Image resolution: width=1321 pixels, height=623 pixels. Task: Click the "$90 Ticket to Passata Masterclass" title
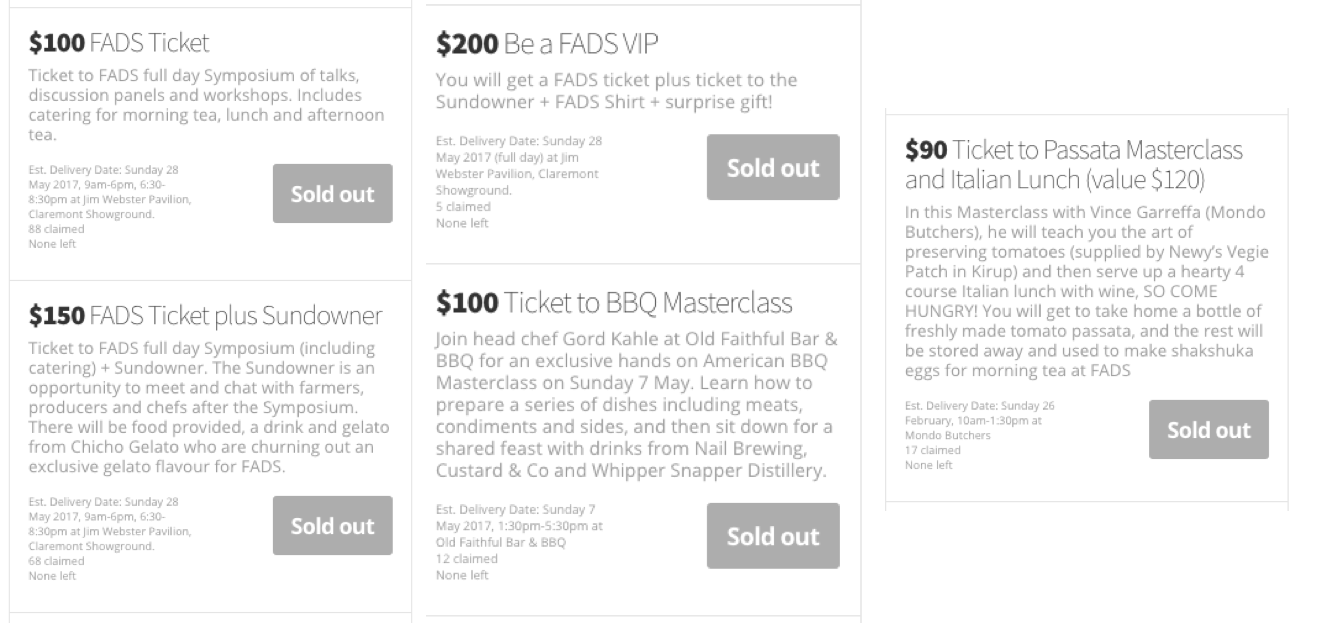pyautogui.click(x=1074, y=165)
